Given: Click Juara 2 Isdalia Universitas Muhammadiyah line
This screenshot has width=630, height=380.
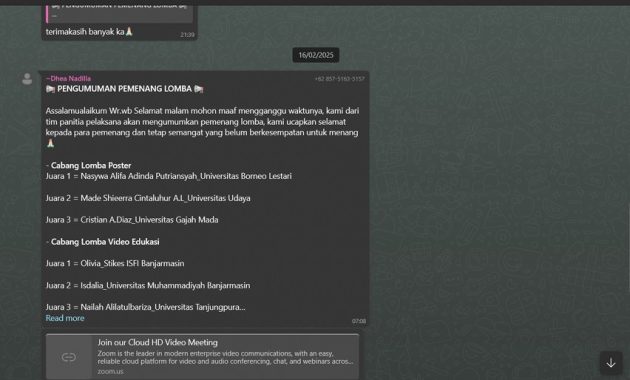Looking at the screenshot, I should click(148, 285).
